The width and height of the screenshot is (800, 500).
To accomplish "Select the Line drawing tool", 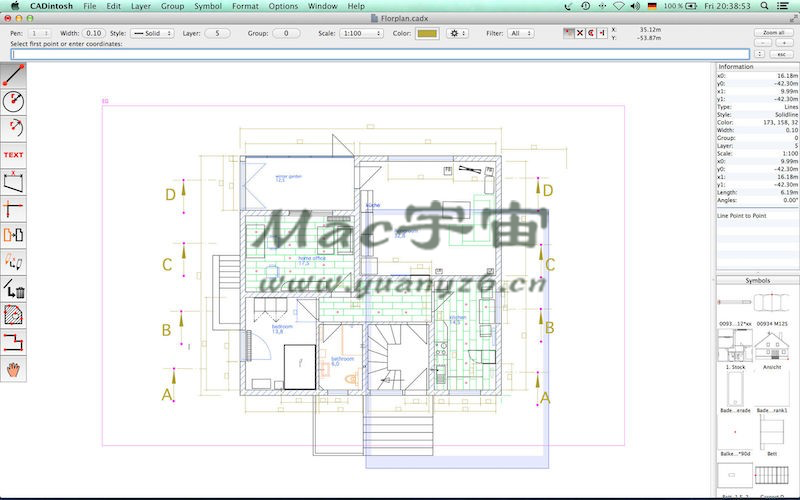I will [13, 74].
